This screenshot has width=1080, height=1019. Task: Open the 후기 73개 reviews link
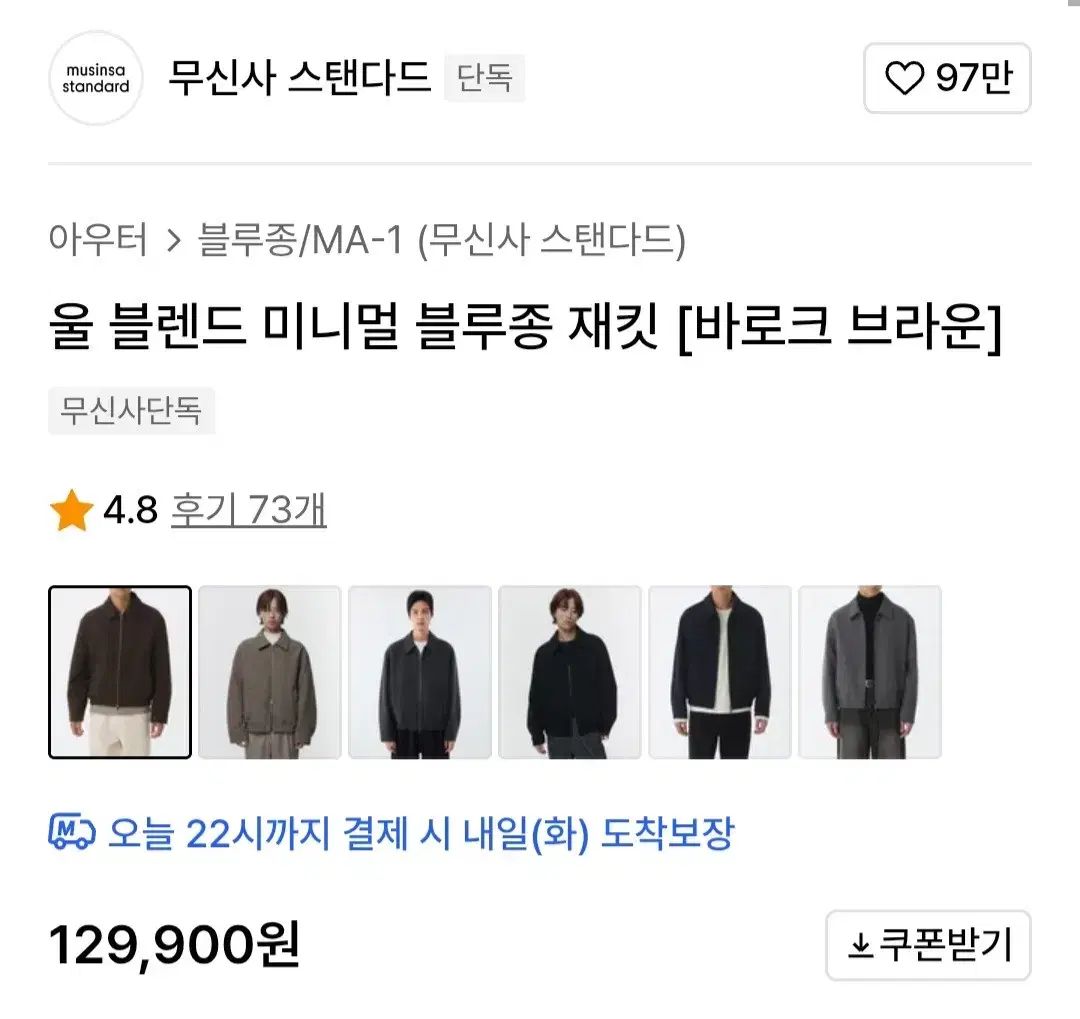pos(248,511)
